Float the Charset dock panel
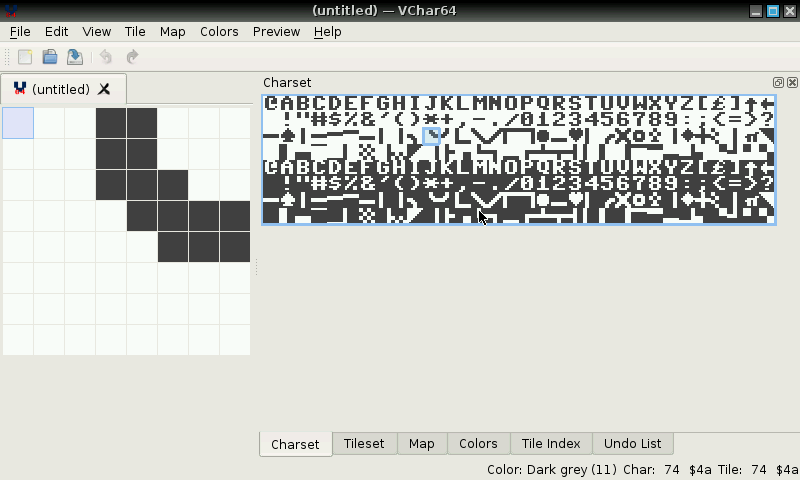 778,83
